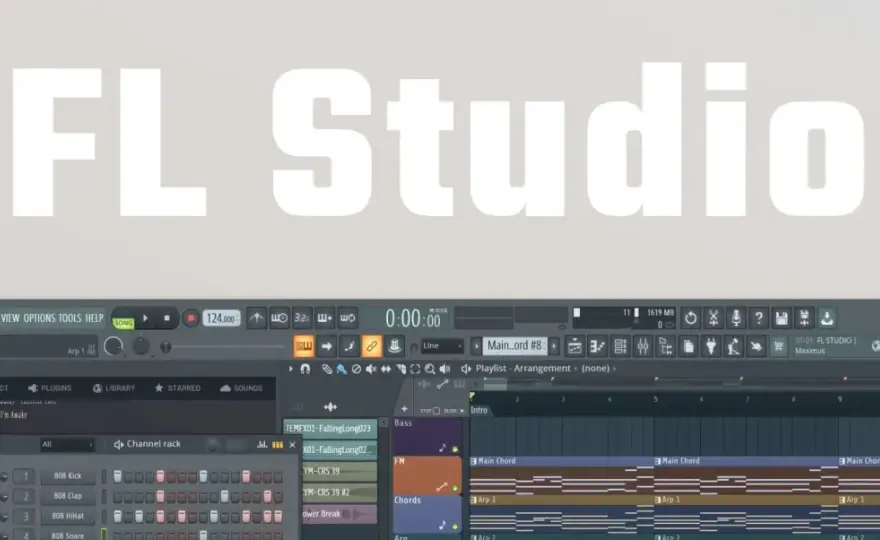880x540 pixels.
Task: Click the render/export download icon
Action: point(827,318)
